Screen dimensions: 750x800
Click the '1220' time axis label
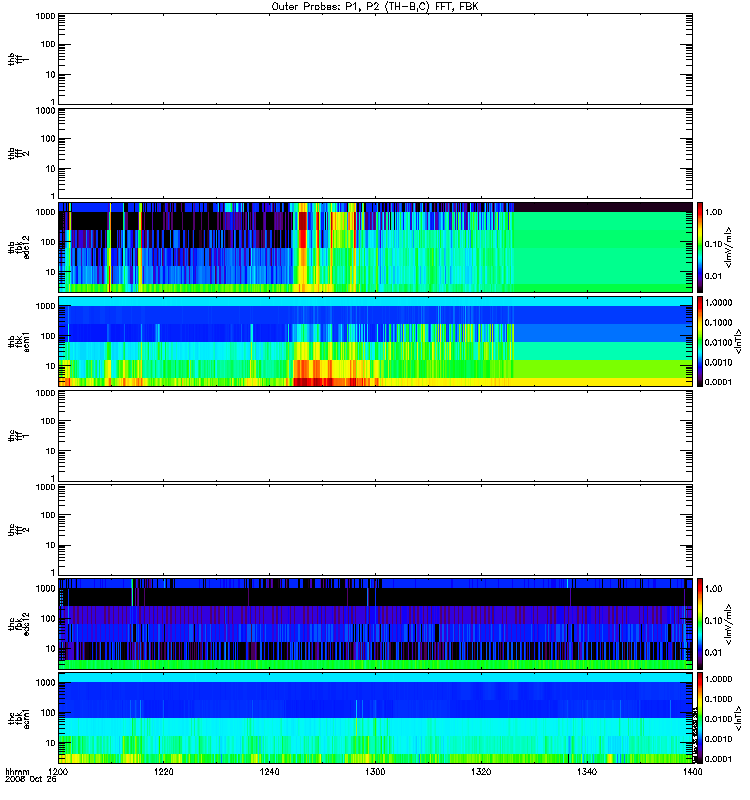[x=164, y=772]
